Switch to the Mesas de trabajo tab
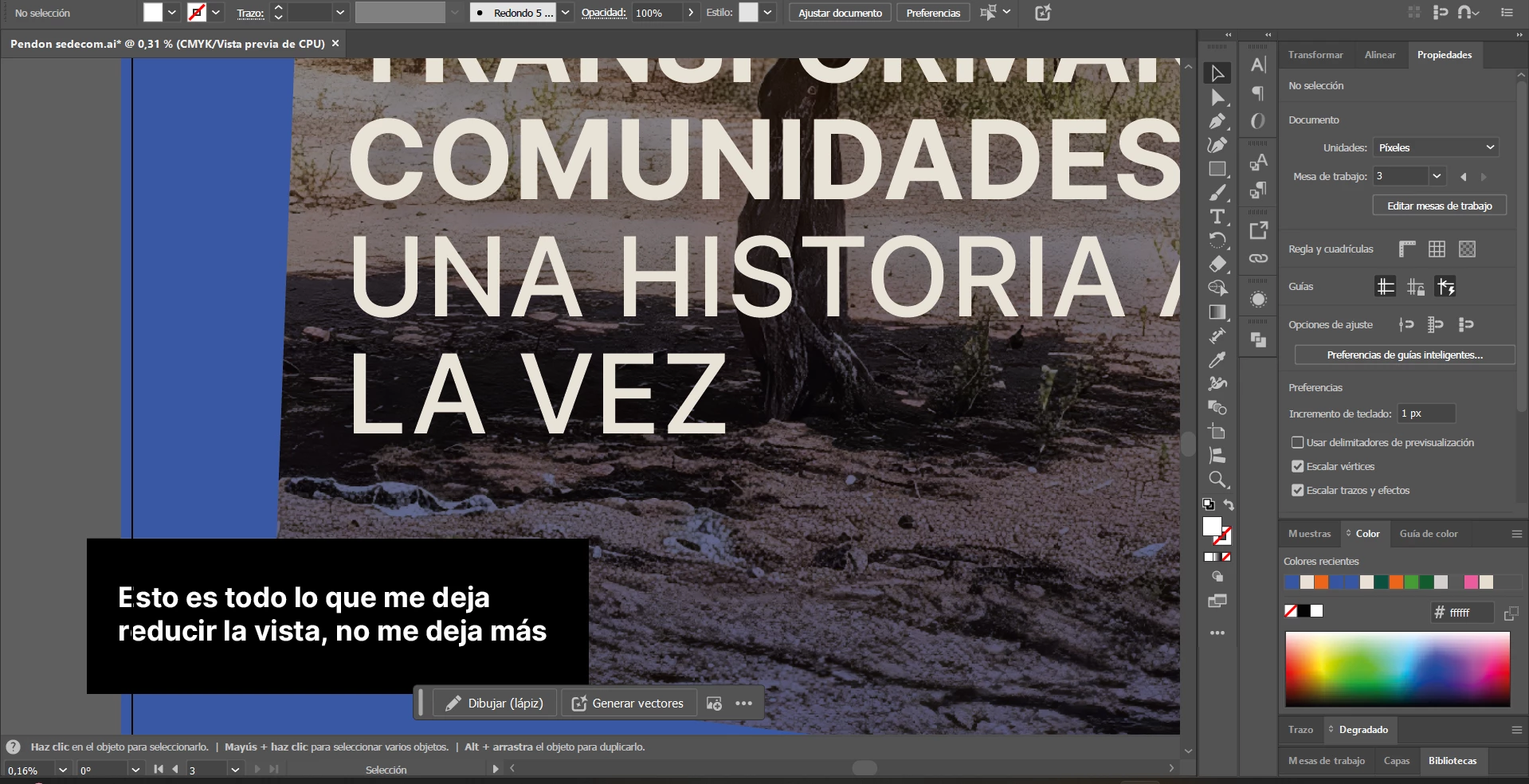This screenshot has width=1529, height=784. coord(1327,761)
